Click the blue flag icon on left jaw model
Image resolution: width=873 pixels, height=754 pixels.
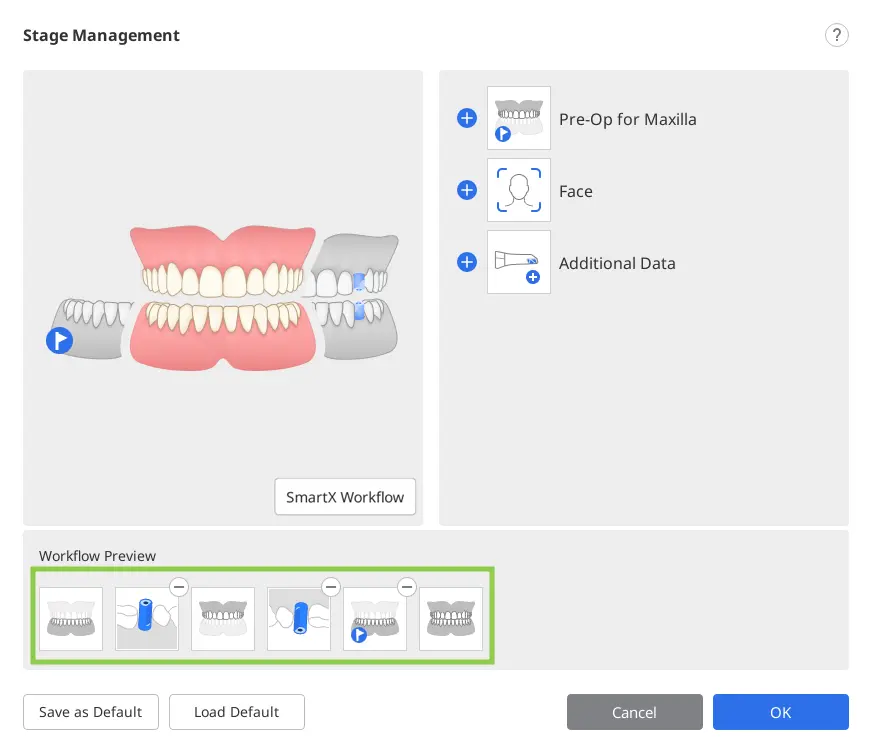(60, 340)
